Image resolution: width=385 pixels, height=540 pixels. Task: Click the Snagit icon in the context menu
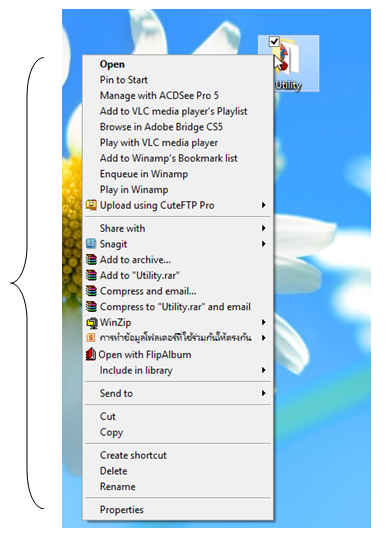(x=91, y=244)
